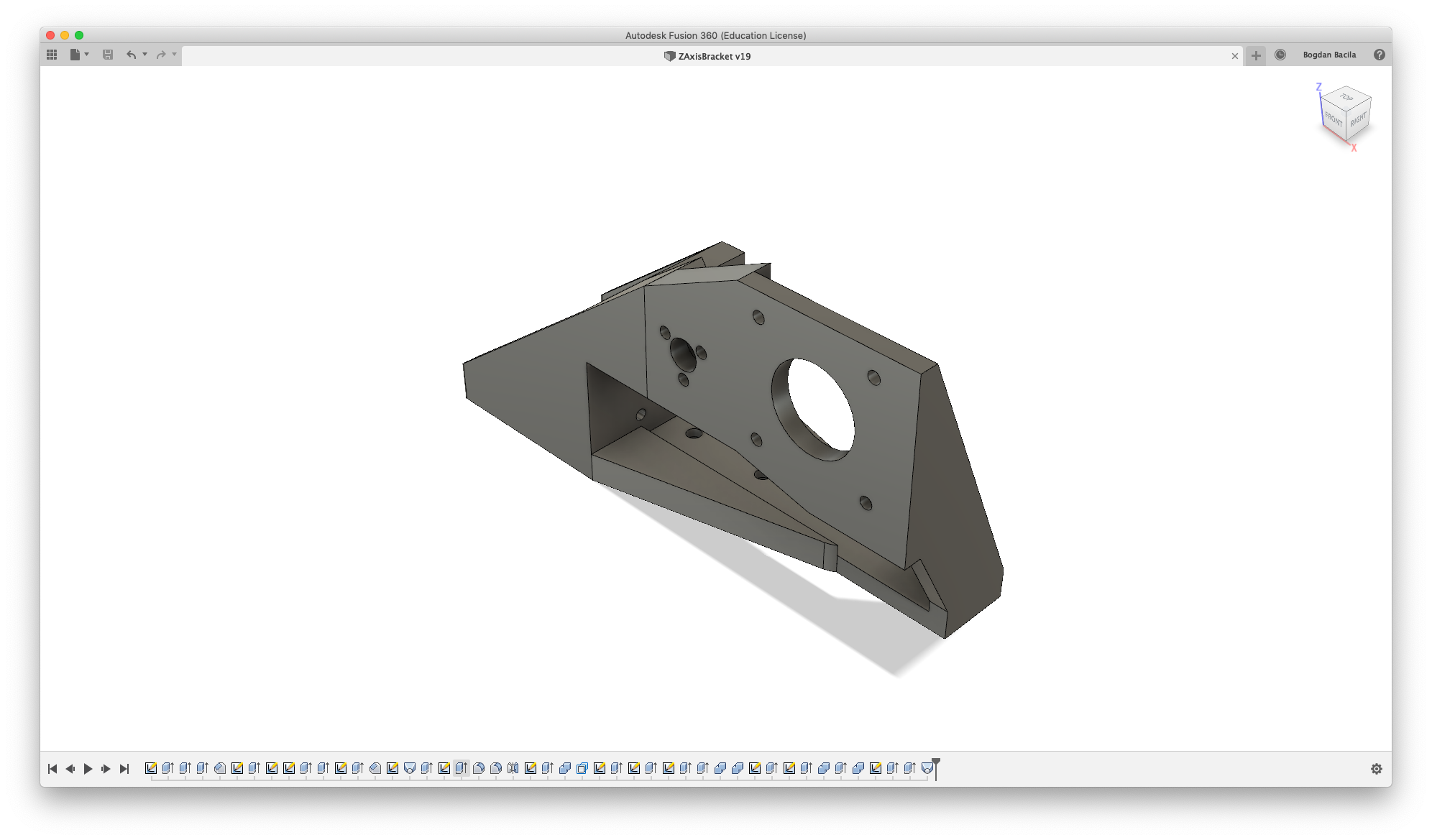The image size is (1432, 840).
Task: Select the final hole feature in timeline
Action: pos(927,768)
